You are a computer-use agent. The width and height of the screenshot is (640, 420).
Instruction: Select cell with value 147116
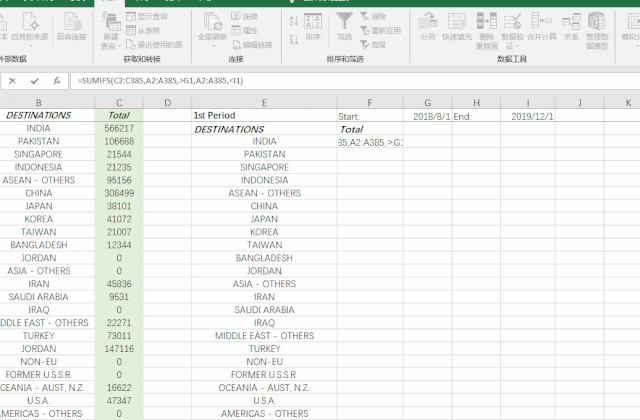(x=119, y=349)
